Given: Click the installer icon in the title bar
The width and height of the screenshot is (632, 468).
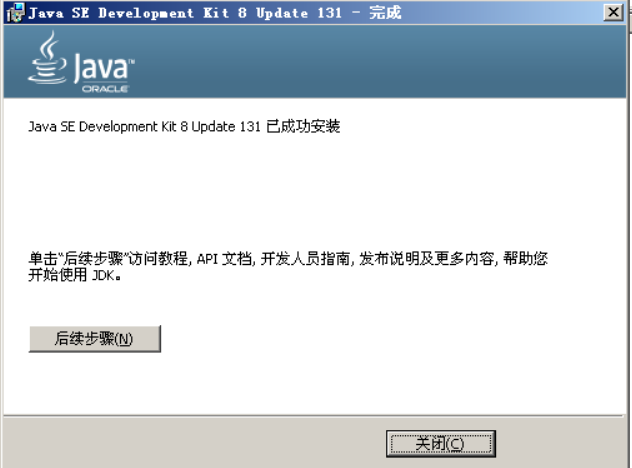Looking at the screenshot, I should click(x=15, y=12).
